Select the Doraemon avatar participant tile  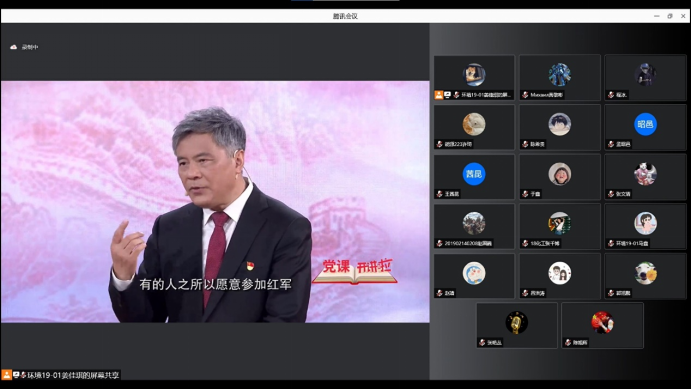tap(474, 276)
